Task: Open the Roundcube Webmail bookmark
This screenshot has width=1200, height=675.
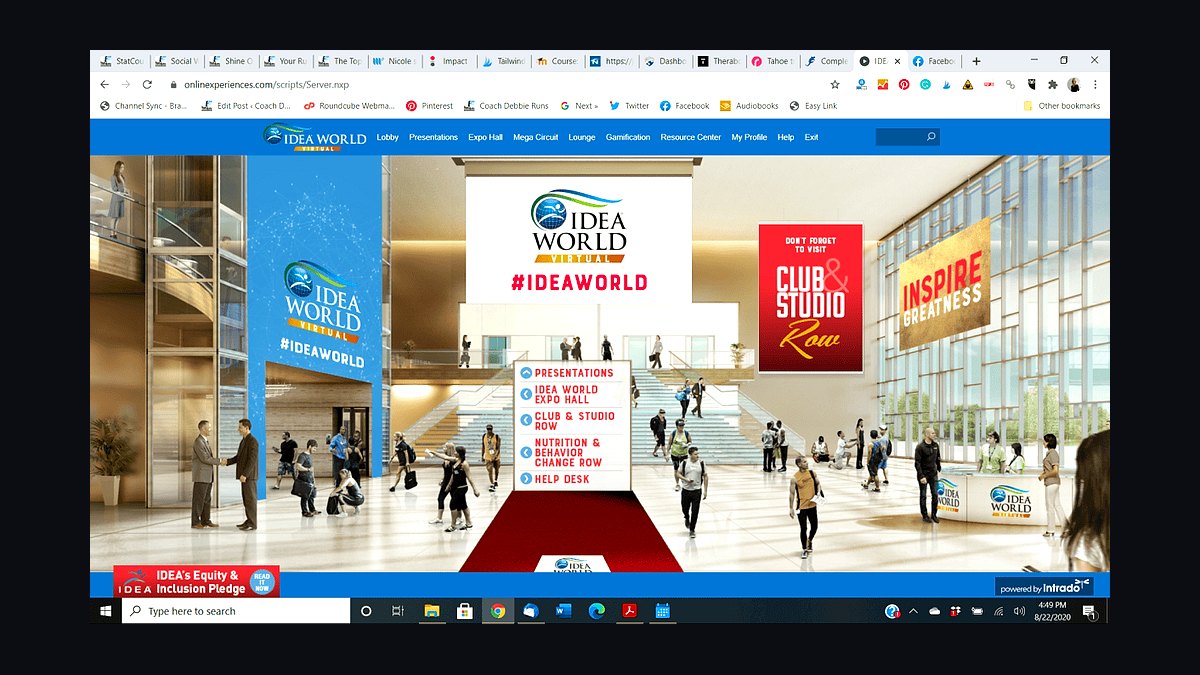Action: click(x=349, y=106)
